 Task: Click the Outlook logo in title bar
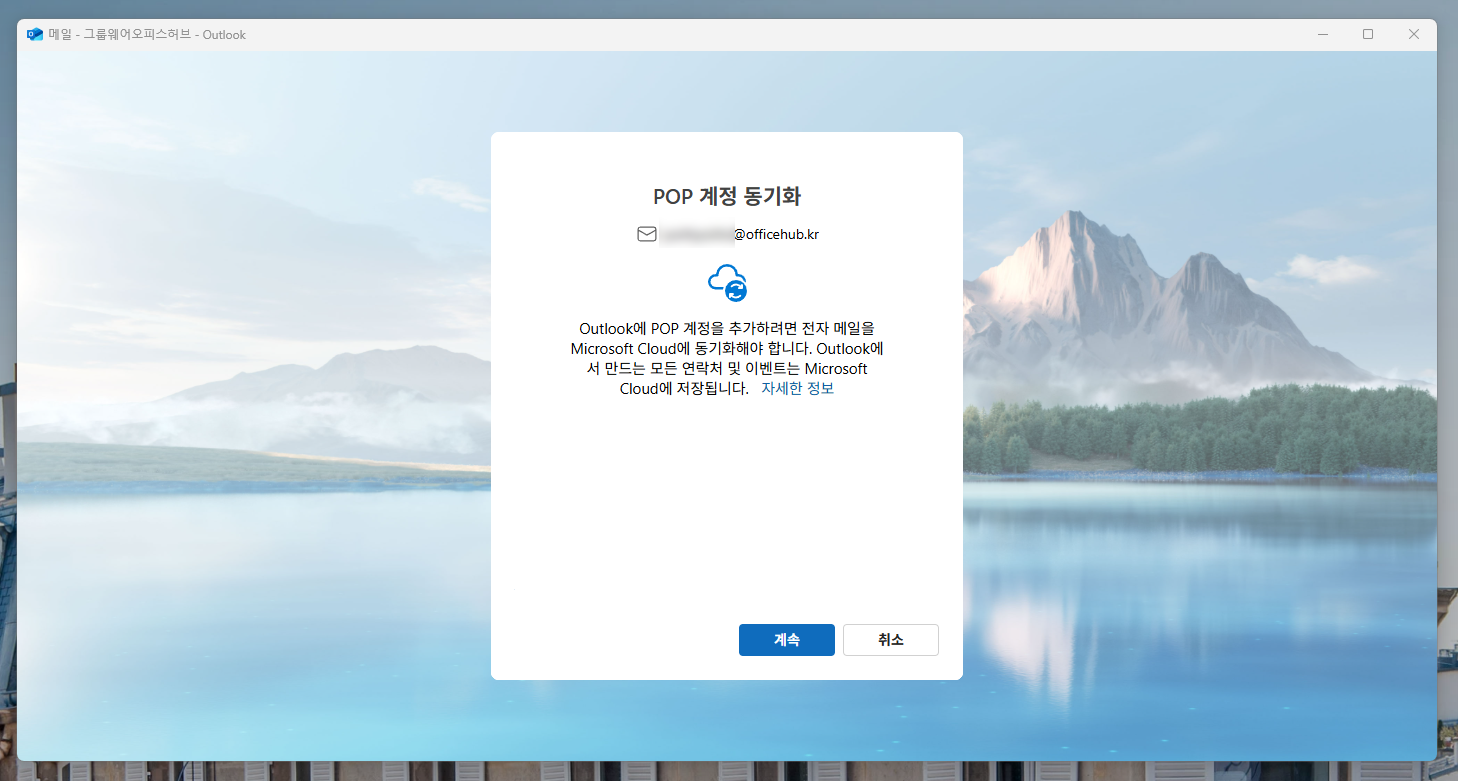[x=35, y=34]
